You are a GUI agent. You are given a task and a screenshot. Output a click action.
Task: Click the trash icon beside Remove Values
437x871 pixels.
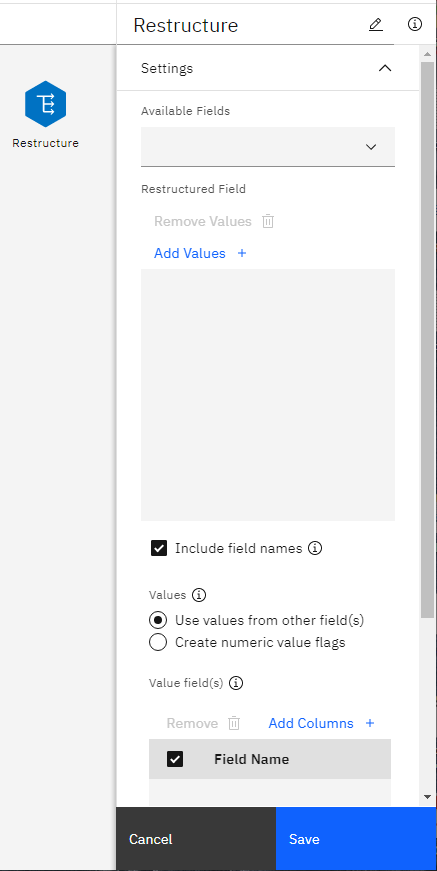pos(268,221)
